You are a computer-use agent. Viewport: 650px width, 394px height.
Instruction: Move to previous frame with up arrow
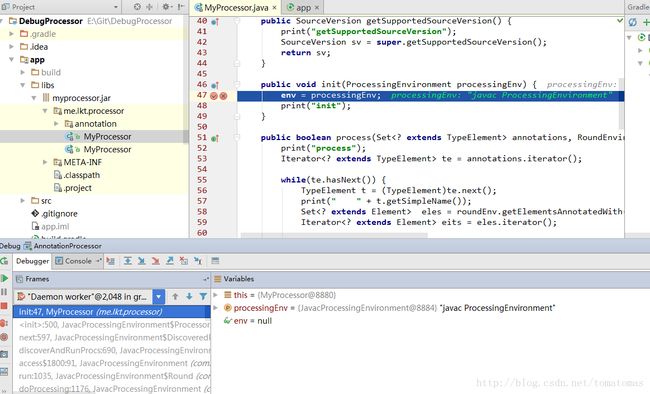pyautogui.click(x=175, y=297)
